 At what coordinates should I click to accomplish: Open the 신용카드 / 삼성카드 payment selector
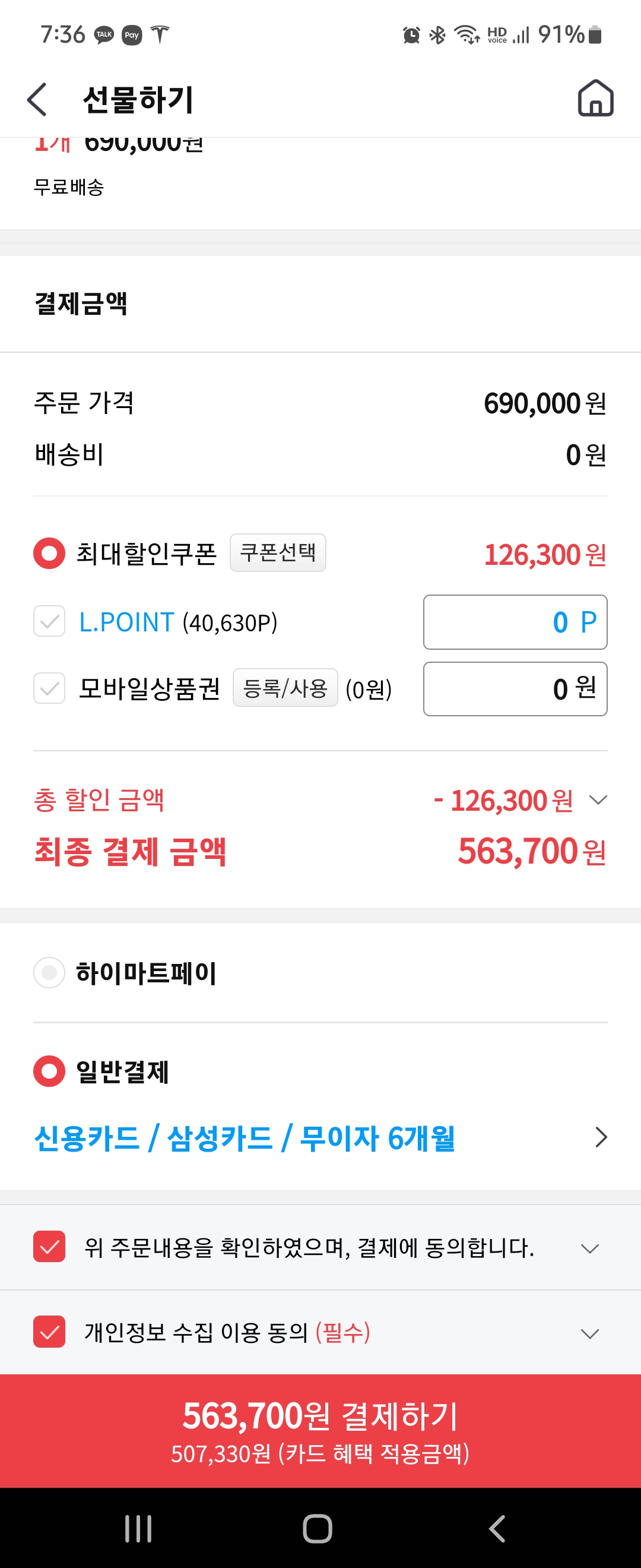pos(600,1137)
